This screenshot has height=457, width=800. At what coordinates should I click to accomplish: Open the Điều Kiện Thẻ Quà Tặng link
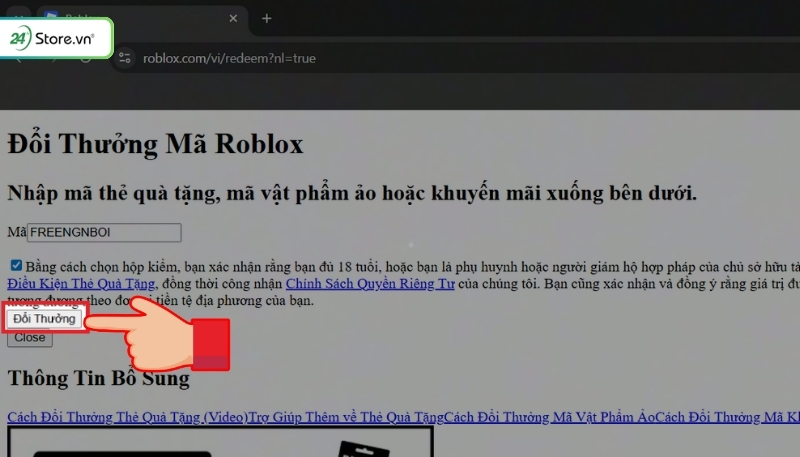click(x=81, y=284)
